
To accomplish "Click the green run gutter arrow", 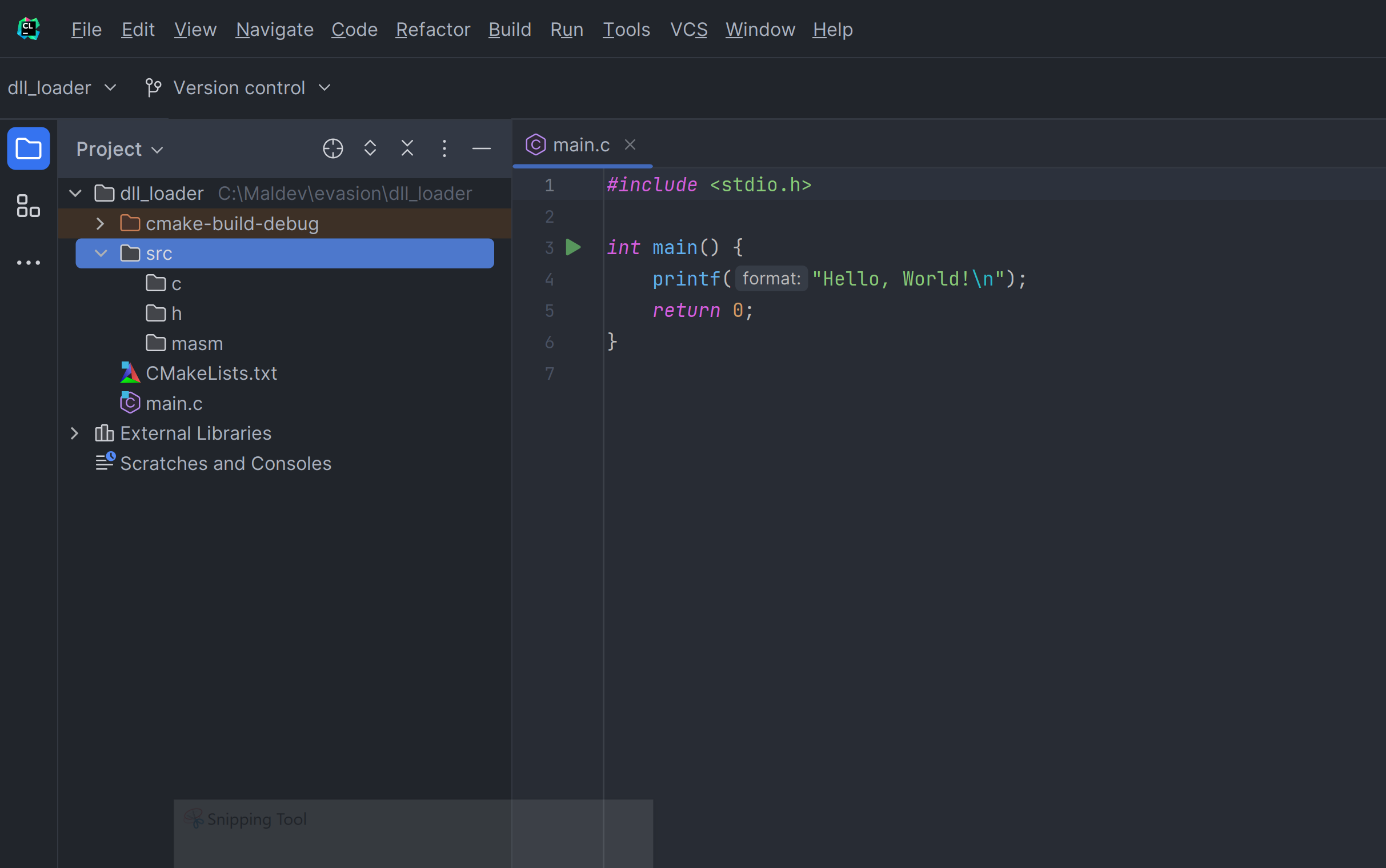I will pos(572,247).
